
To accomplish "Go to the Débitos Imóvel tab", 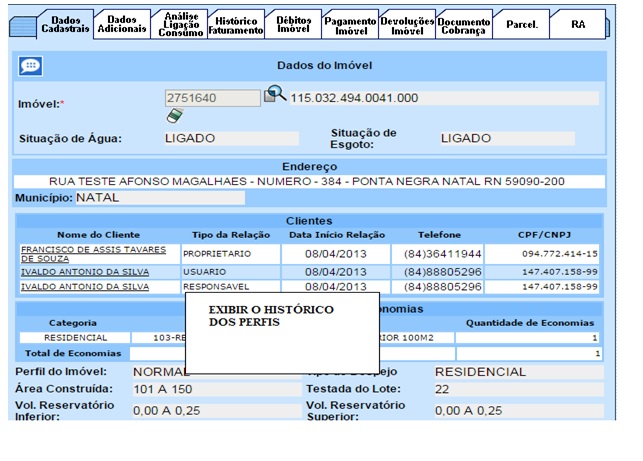I will pos(293,25).
